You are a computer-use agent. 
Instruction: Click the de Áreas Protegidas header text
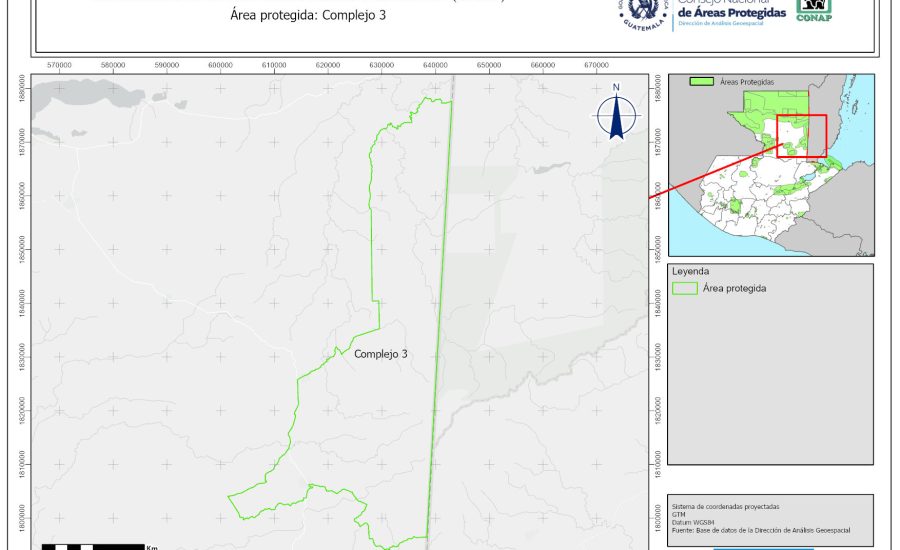(x=731, y=13)
